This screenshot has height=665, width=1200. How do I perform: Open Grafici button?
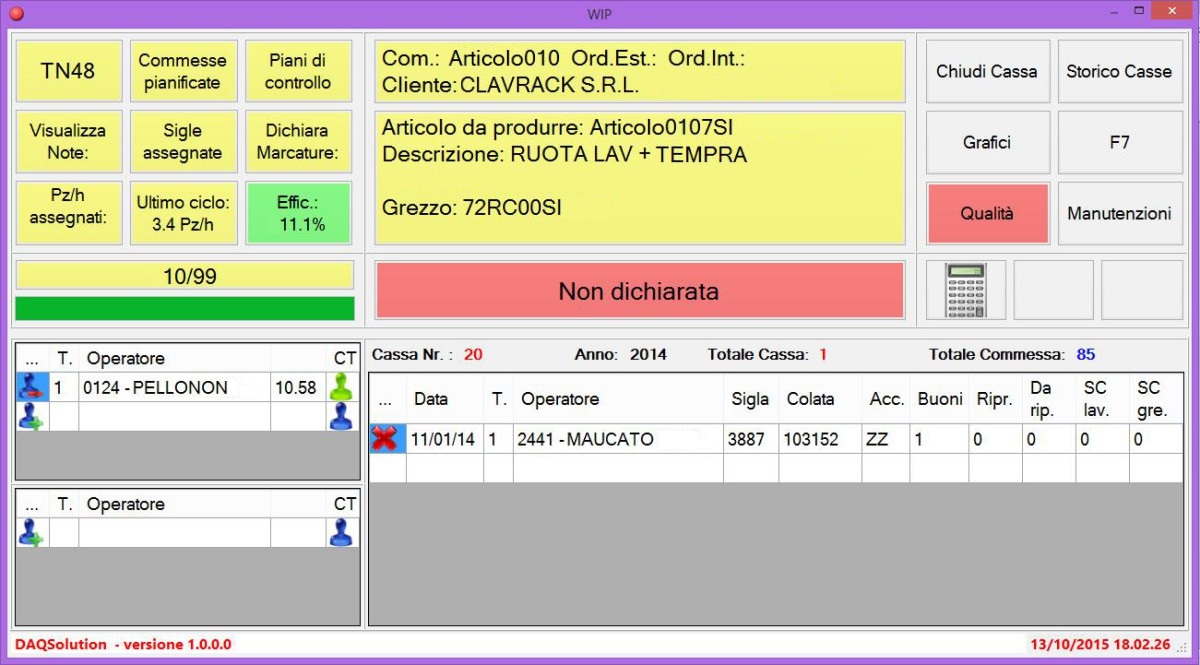[987, 142]
